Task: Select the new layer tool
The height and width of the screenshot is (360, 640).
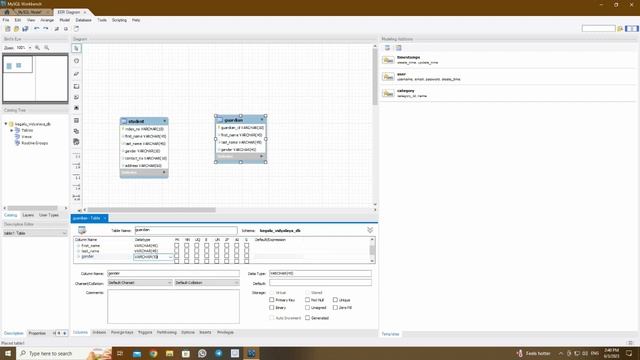Action: pos(76,87)
